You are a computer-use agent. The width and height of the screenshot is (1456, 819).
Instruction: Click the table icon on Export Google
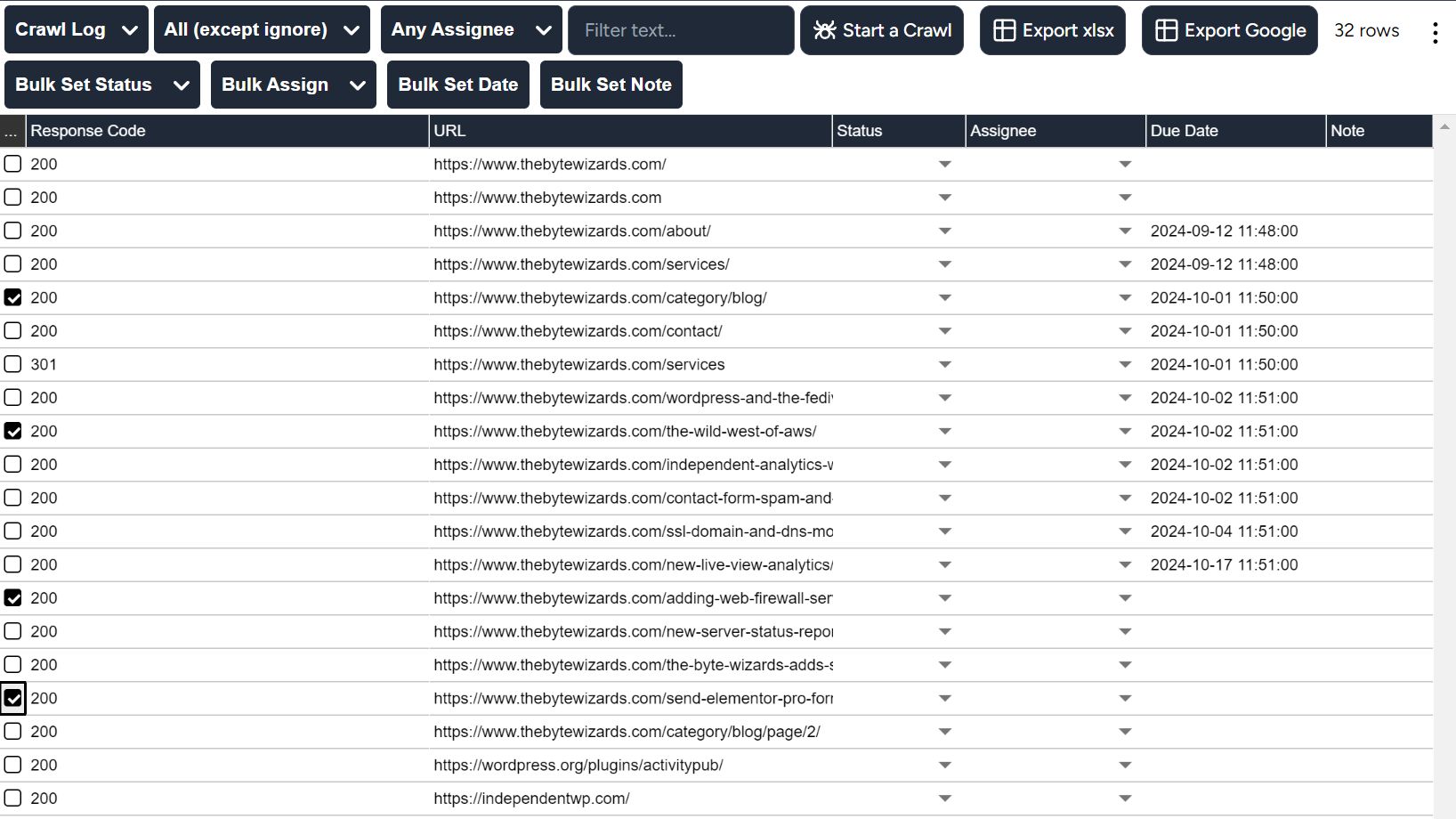(x=1166, y=30)
